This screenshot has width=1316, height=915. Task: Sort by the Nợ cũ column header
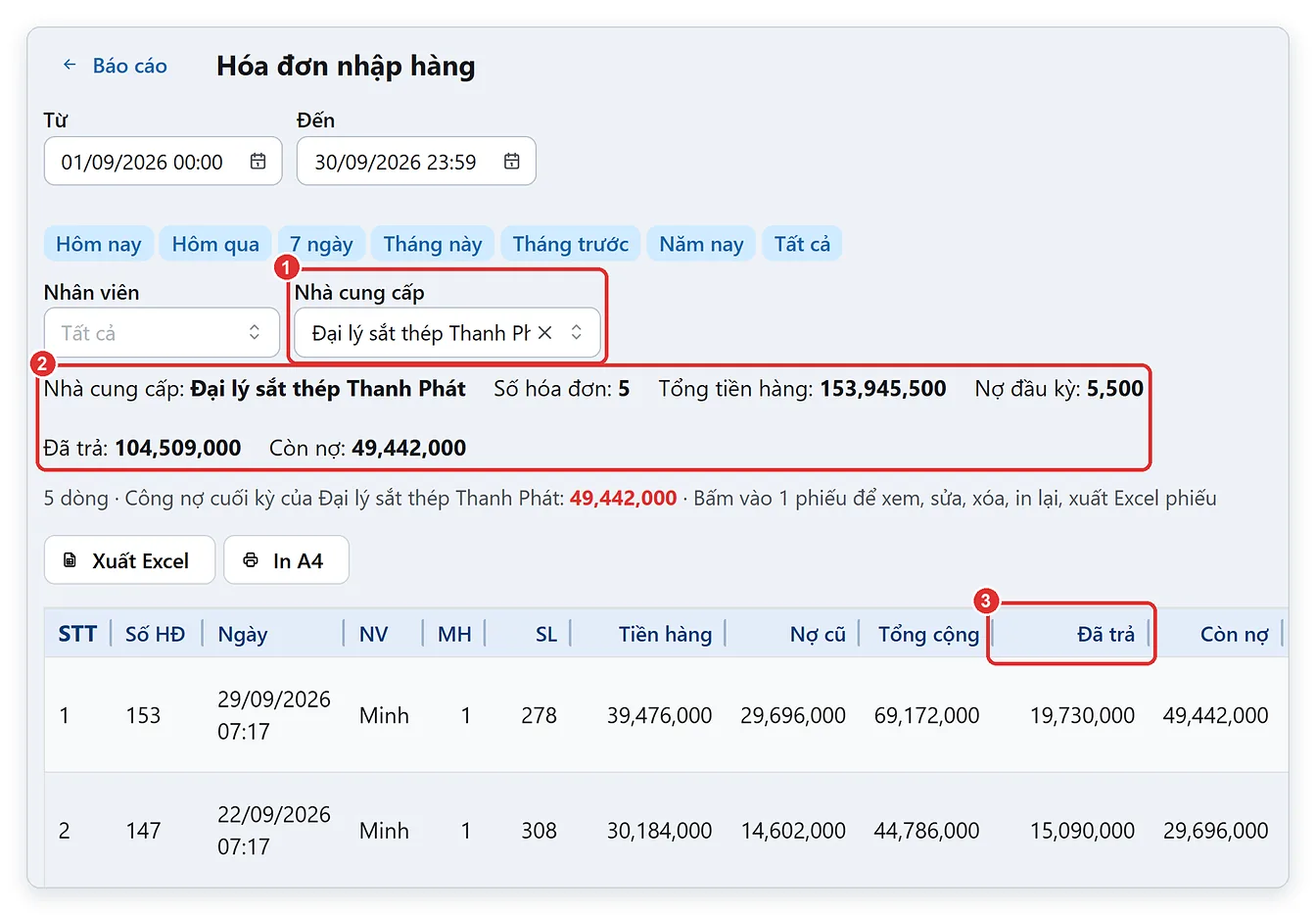818,634
